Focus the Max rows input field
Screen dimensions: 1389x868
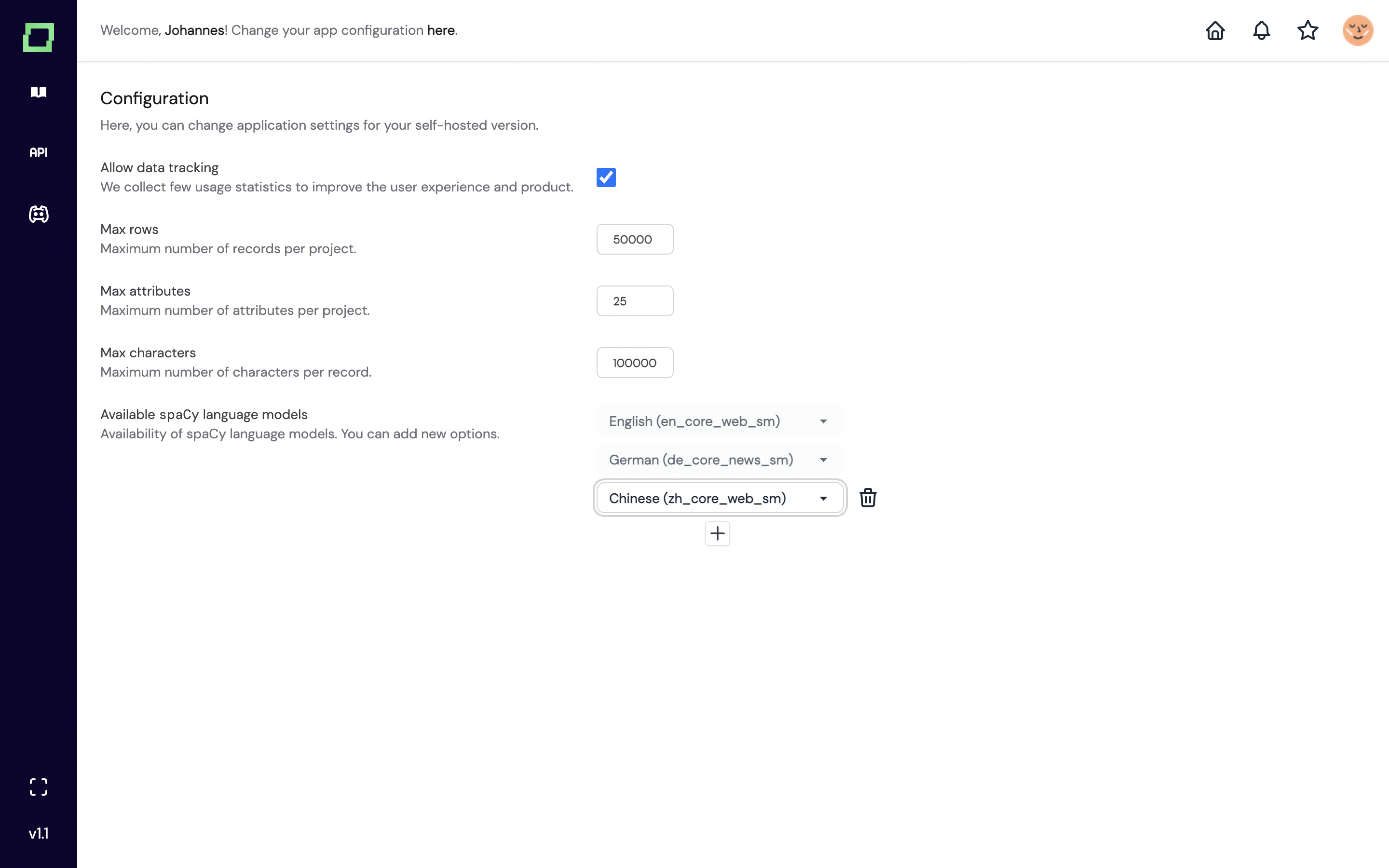tap(635, 239)
